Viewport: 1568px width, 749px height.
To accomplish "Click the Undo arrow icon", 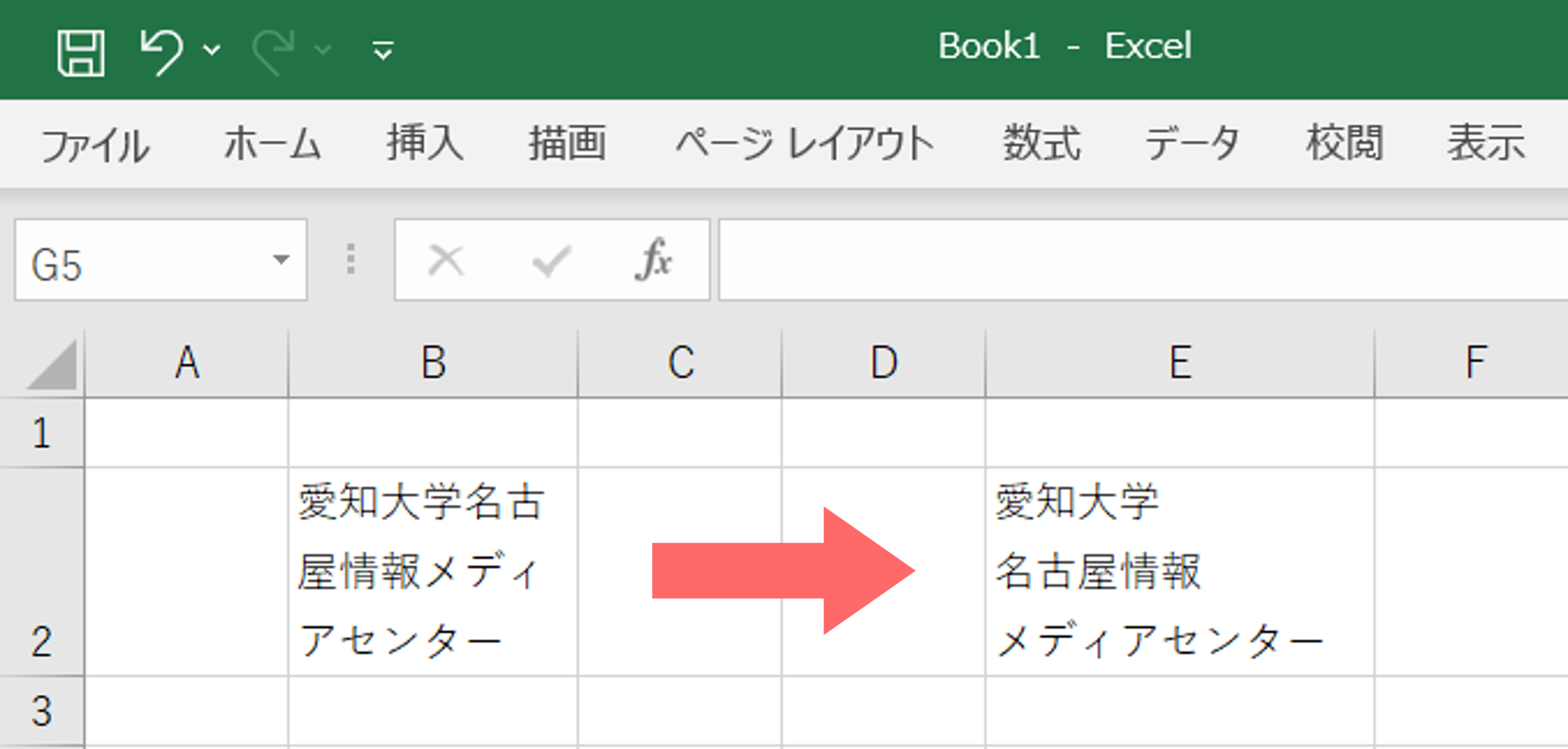I will coord(161,51).
